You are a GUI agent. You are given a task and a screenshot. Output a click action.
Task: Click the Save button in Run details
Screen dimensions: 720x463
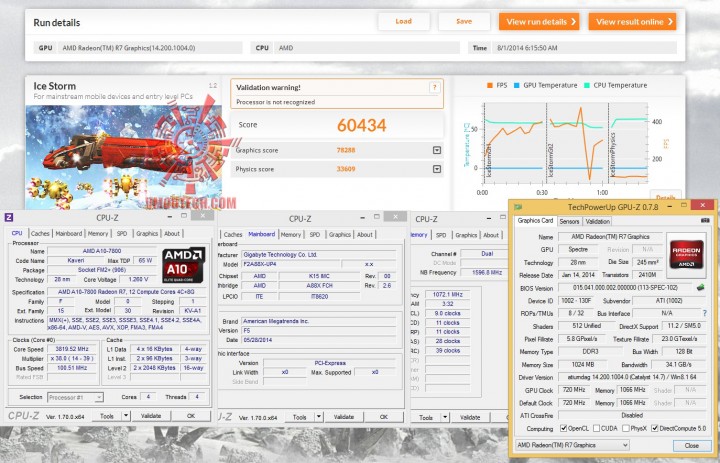pyautogui.click(x=464, y=21)
